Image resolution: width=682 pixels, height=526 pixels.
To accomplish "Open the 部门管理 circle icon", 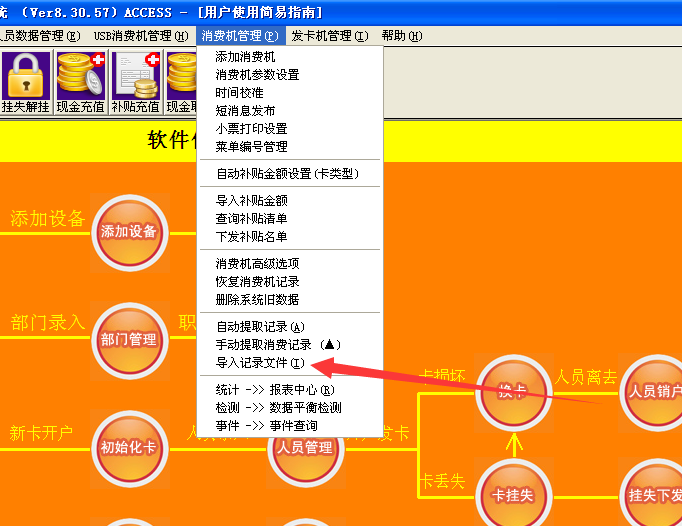I will 129,339.
